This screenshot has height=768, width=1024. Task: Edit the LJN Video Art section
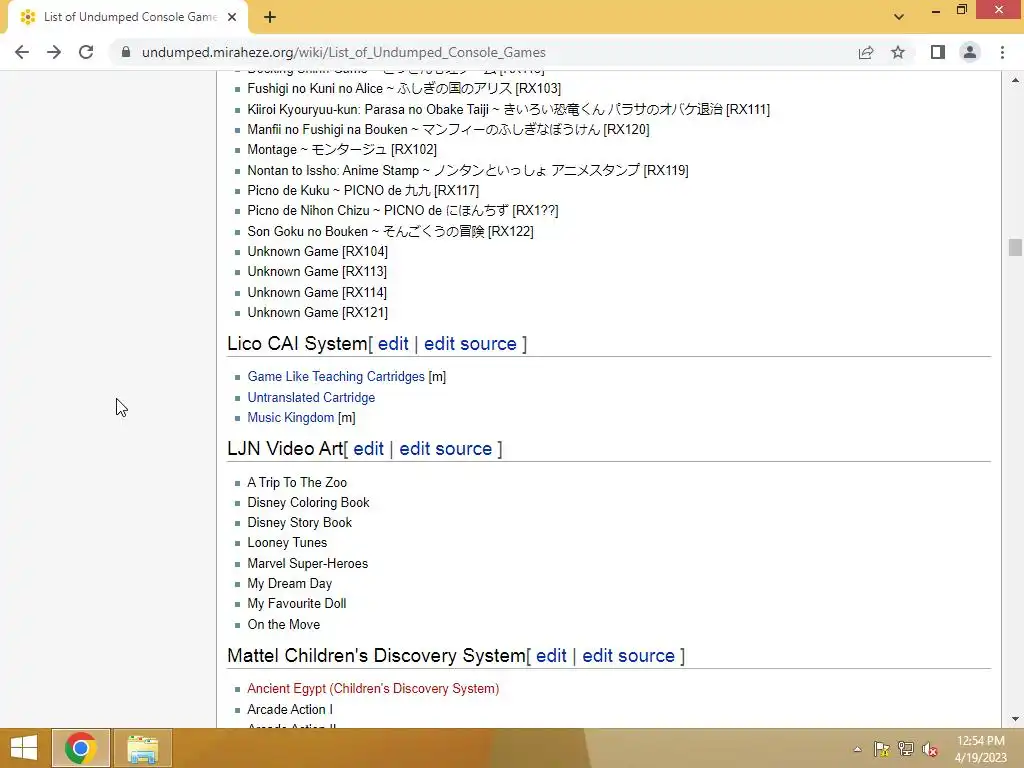click(368, 449)
